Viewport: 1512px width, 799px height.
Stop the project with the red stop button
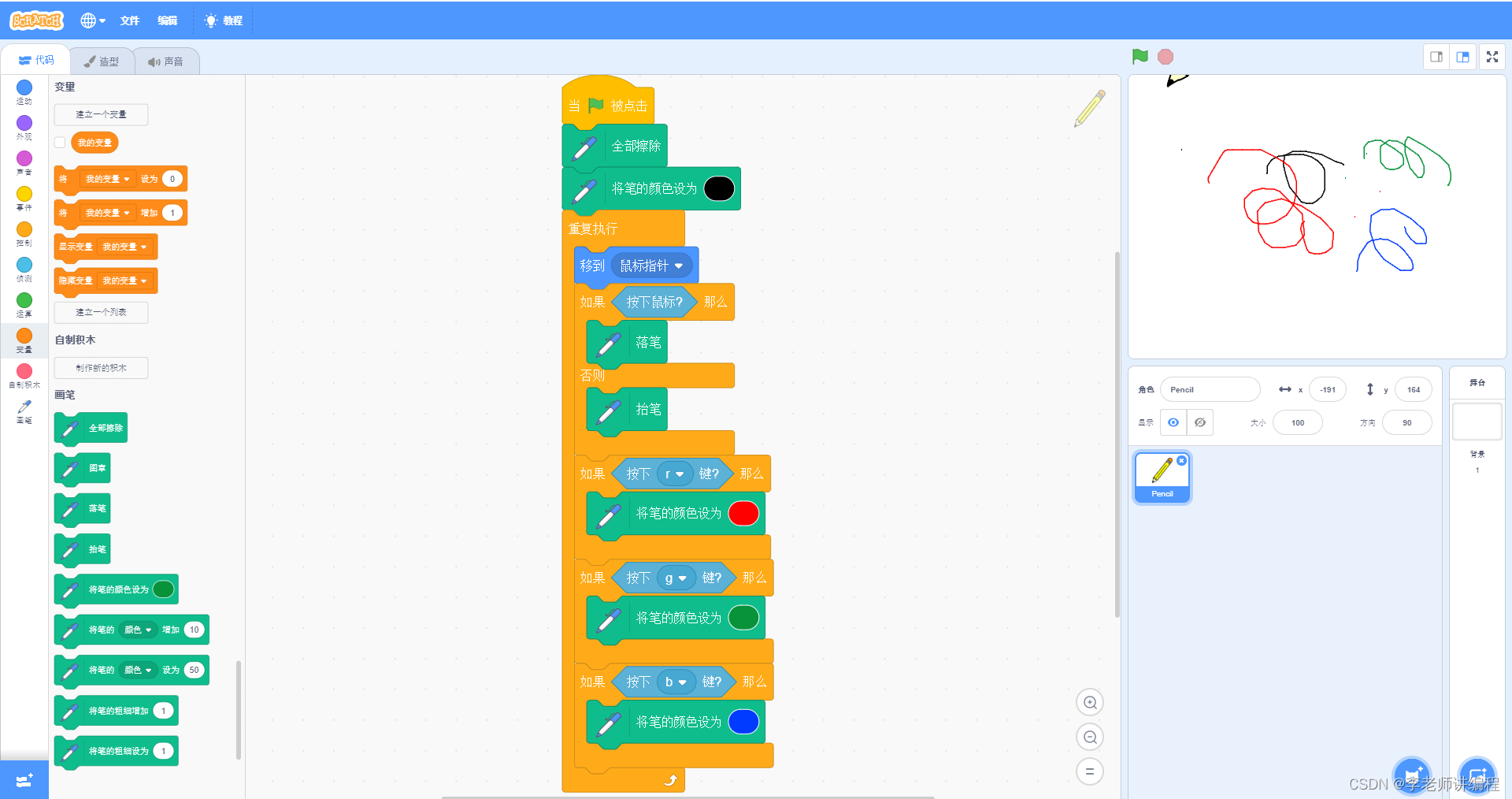coord(1165,57)
